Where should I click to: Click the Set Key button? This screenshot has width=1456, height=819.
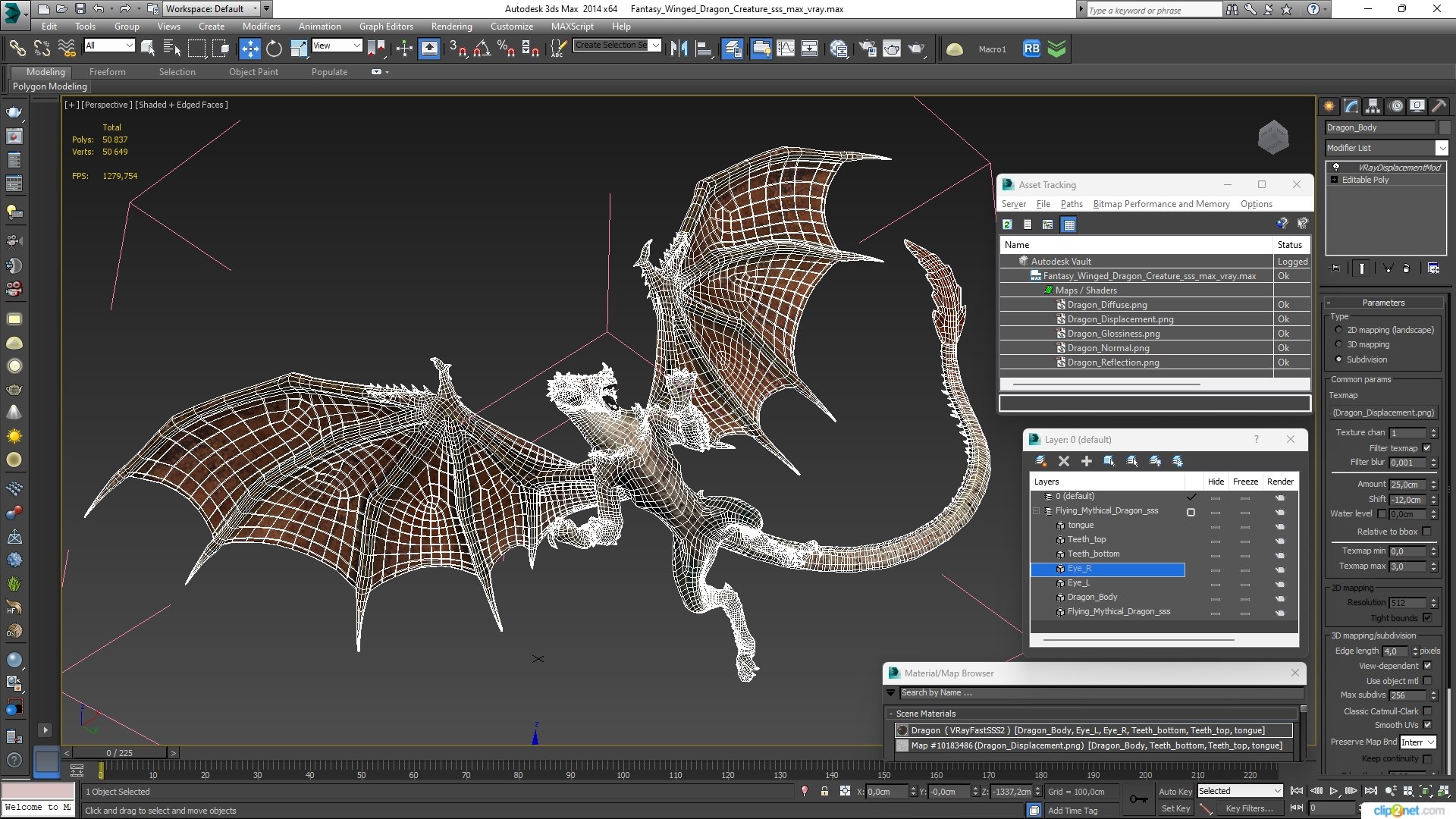tap(1175, 809)
